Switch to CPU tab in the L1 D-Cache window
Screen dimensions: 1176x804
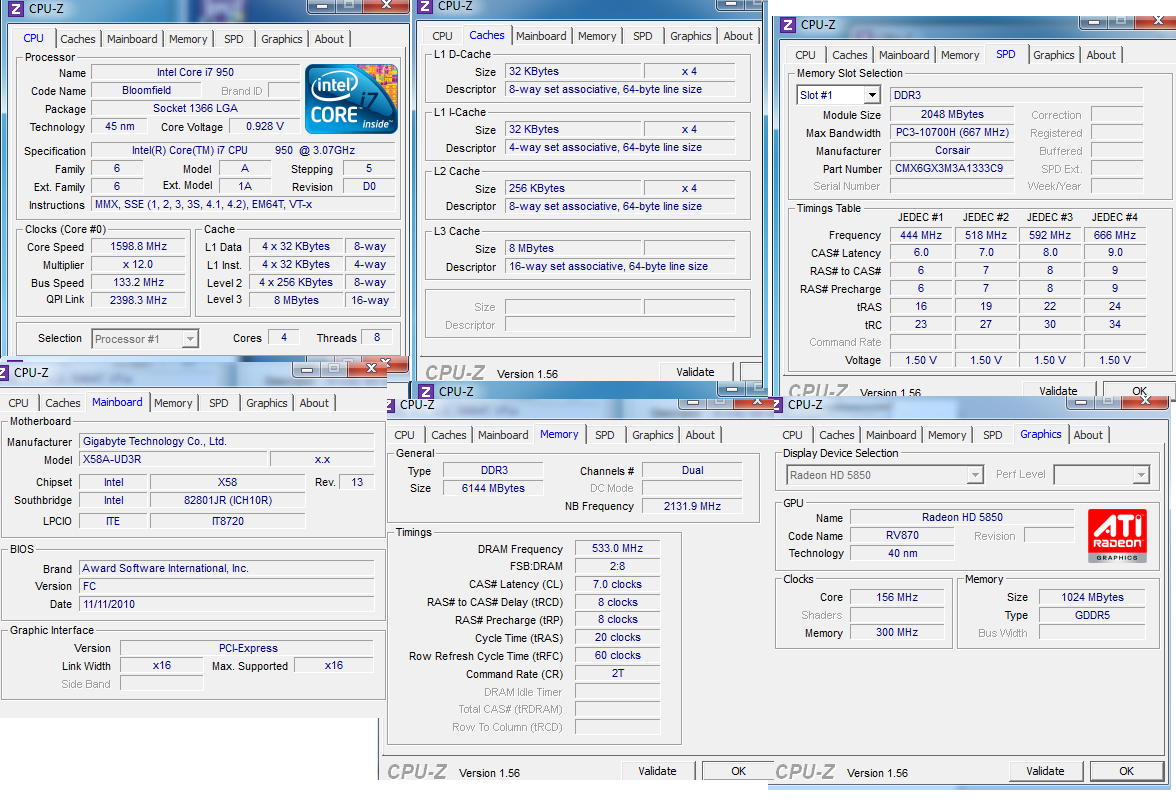point(442,36)
